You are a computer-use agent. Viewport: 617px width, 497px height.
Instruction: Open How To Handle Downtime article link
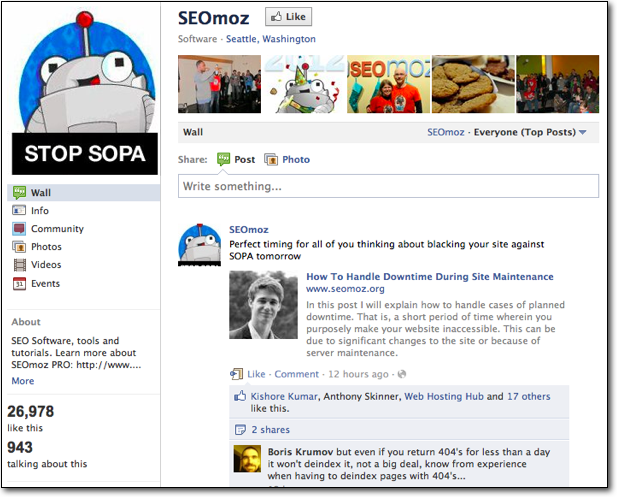pyautogui.click(x=429, y=276)
